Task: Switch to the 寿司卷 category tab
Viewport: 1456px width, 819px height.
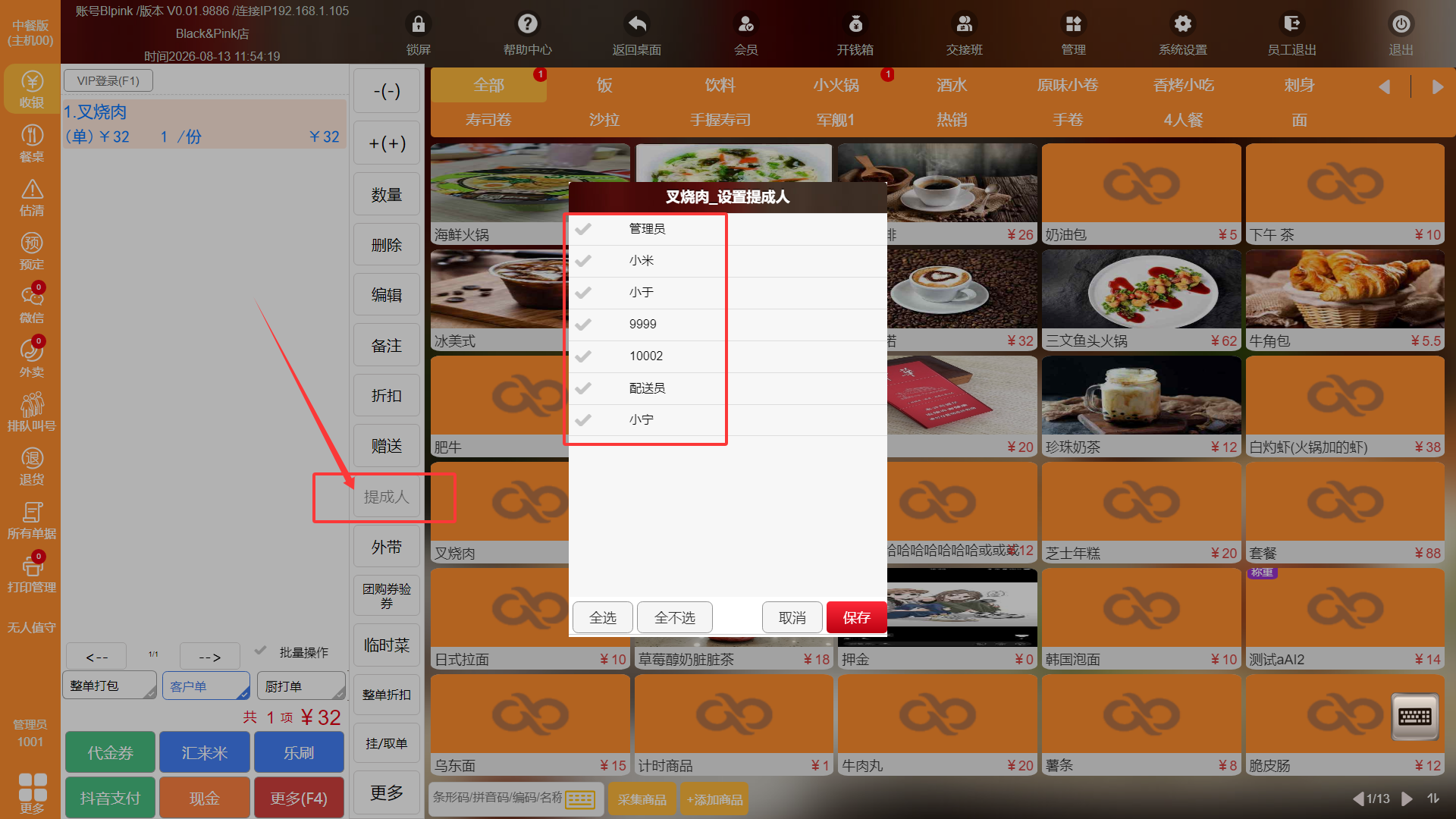Action: [x=488, y=120]
